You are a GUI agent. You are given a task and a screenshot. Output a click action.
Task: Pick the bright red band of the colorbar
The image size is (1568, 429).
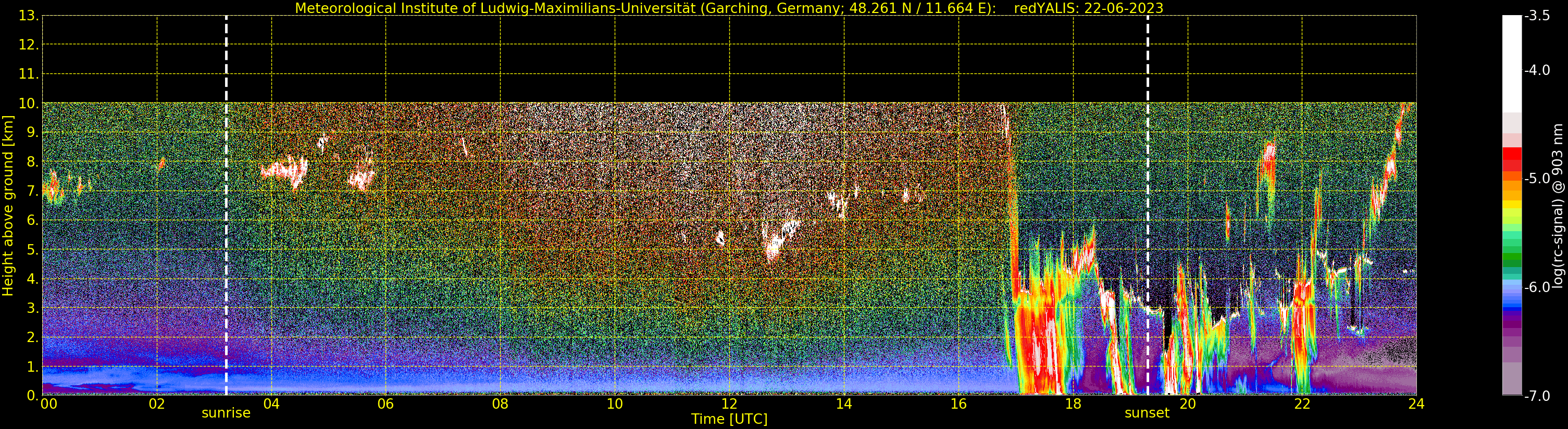pyautogui.click(x=1511, y=155)
